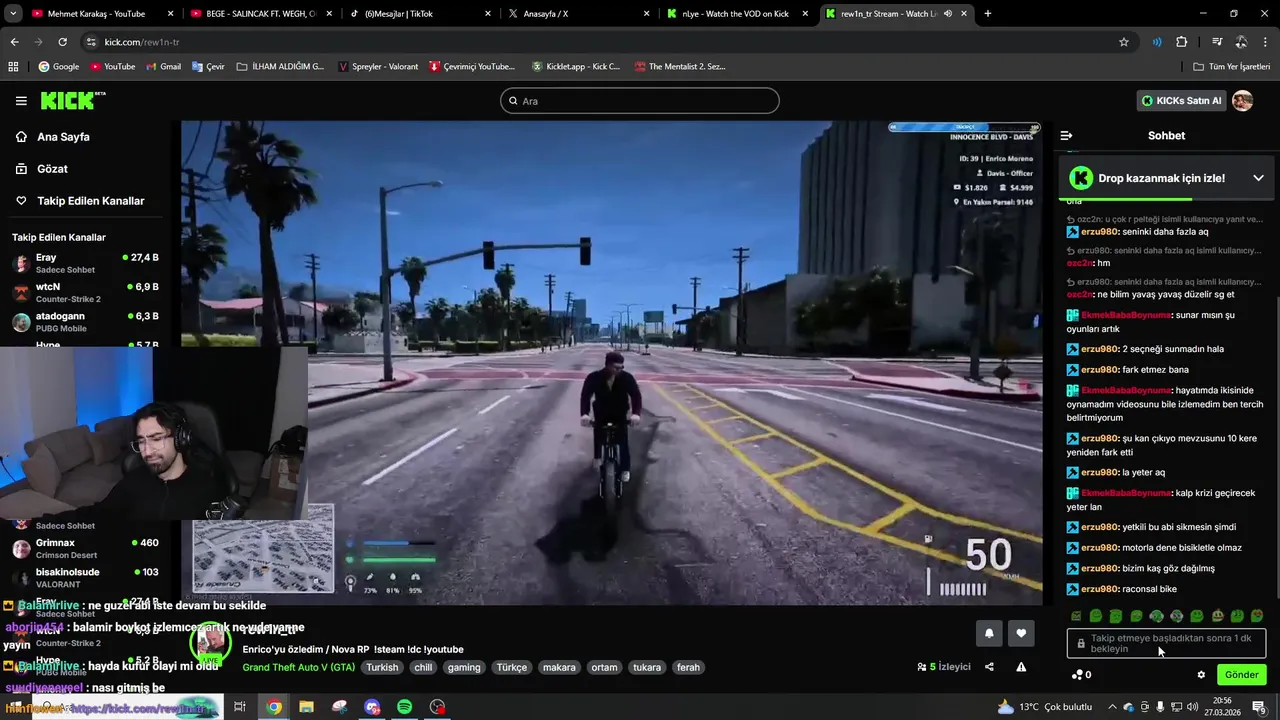Open atadogann channel in followed list
Viewport: 1280px width, 720px height.
[85, 322]
